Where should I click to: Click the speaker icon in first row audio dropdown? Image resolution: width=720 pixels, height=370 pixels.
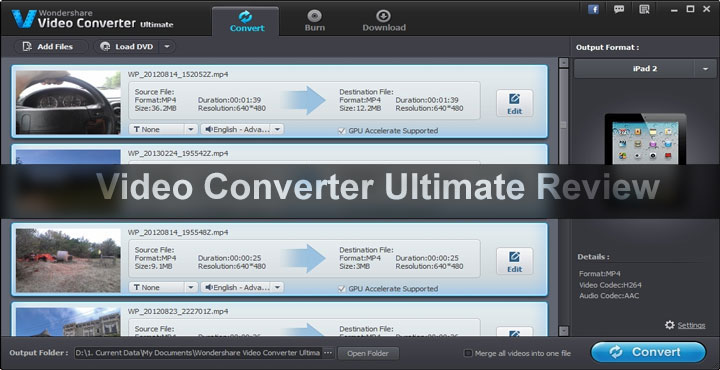[209, 129]
